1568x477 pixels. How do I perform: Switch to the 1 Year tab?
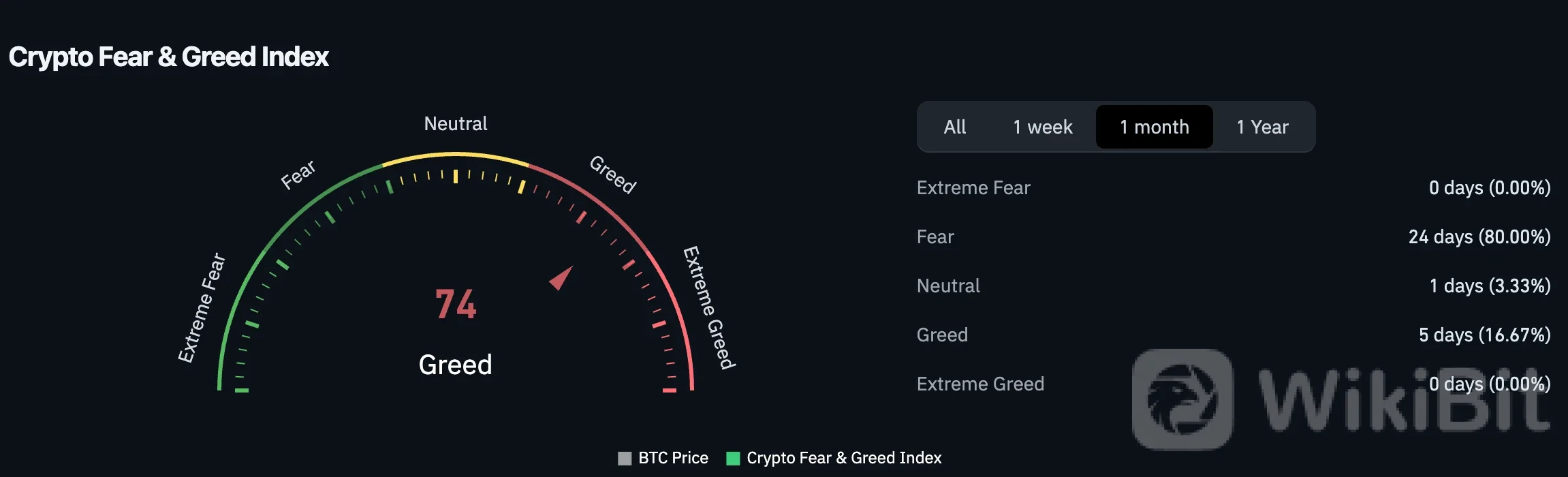[x=1262, y=127]
